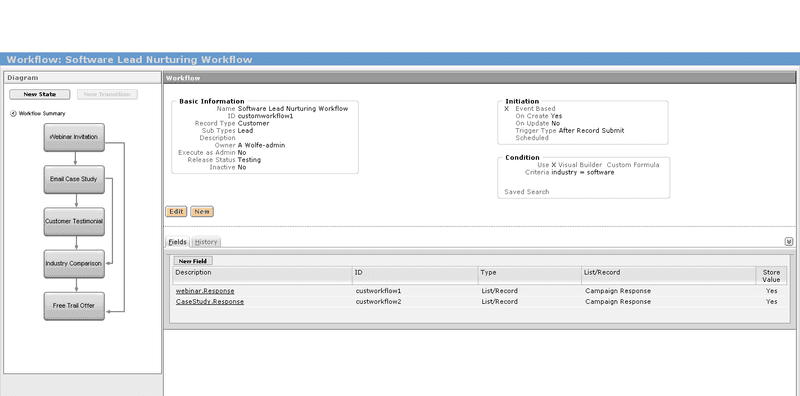800x396 pixels.
Task: Select the Free Trail Offer state node
Action: coord(74,306)
